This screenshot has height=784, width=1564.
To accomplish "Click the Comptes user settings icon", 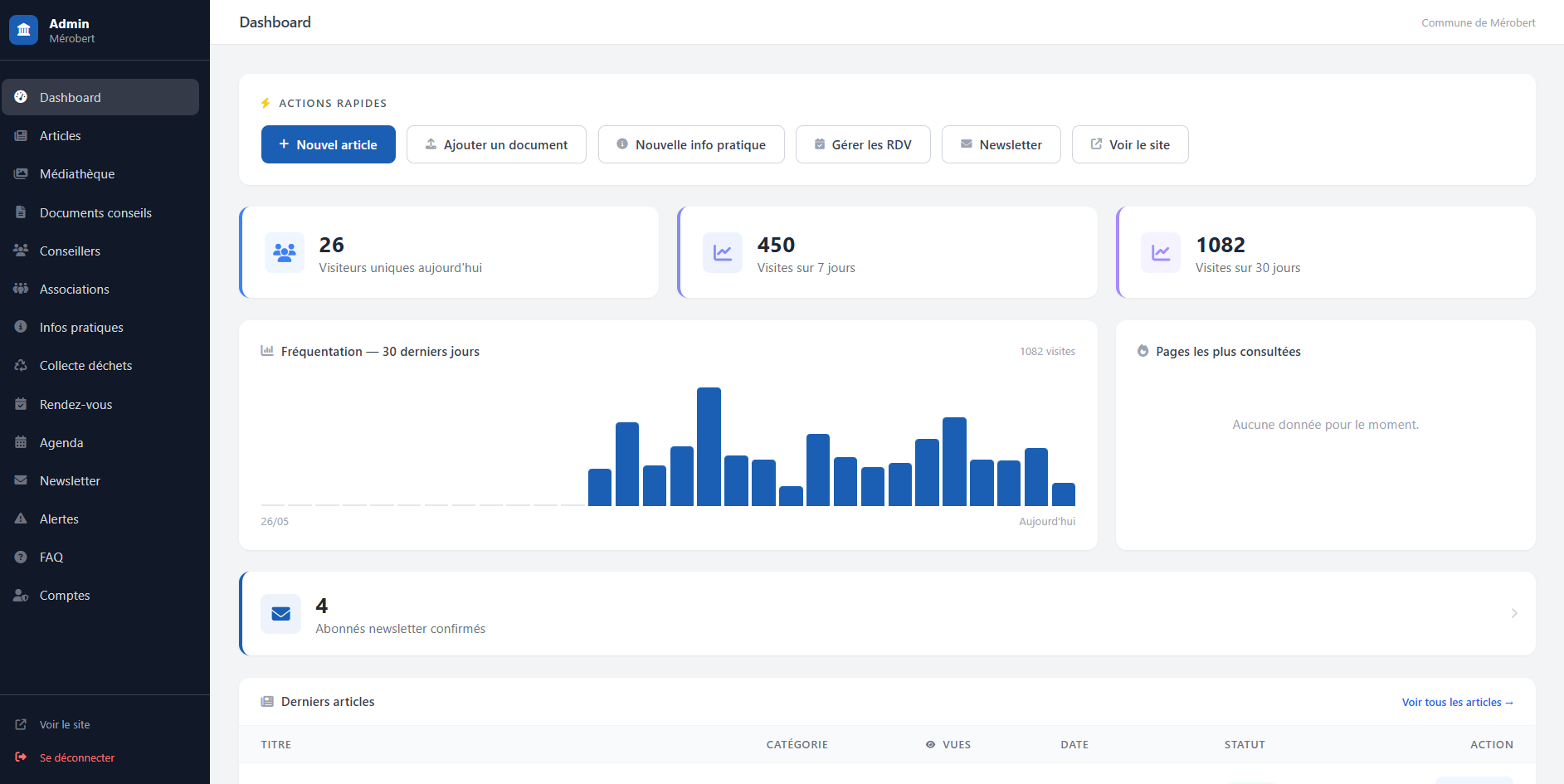I will coord(21,595).
